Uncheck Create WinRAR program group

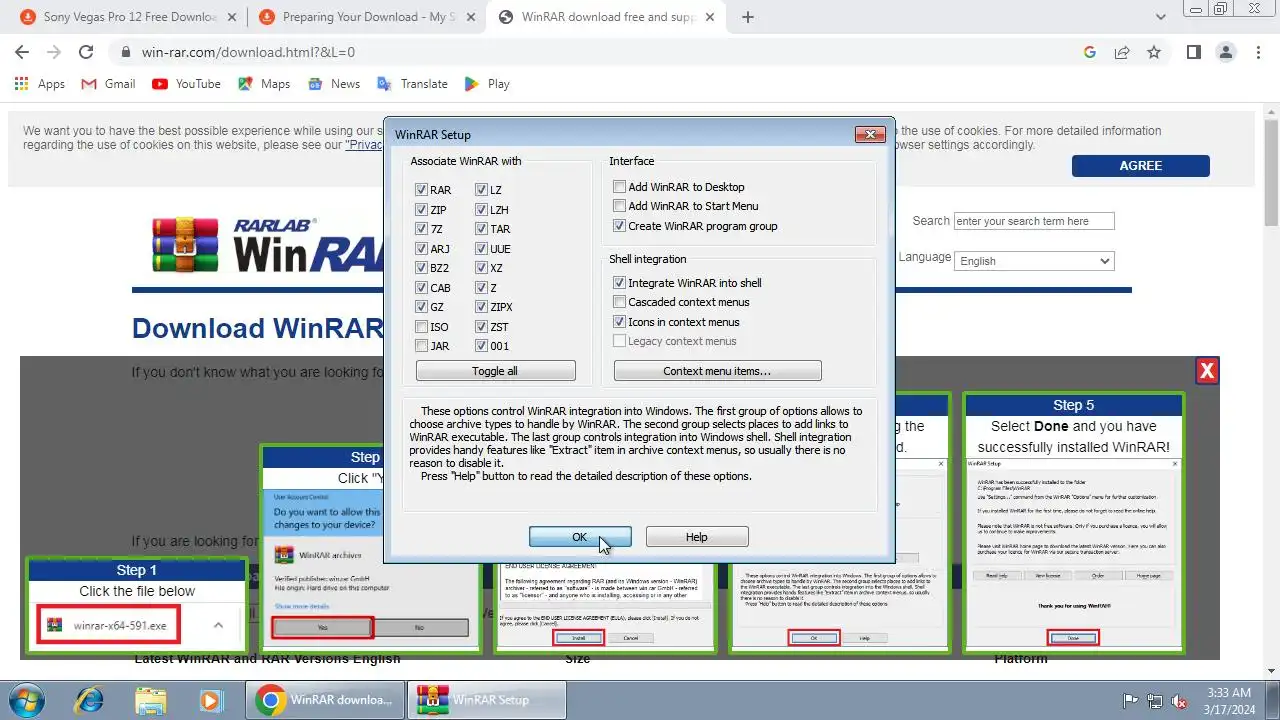point(620,226)
